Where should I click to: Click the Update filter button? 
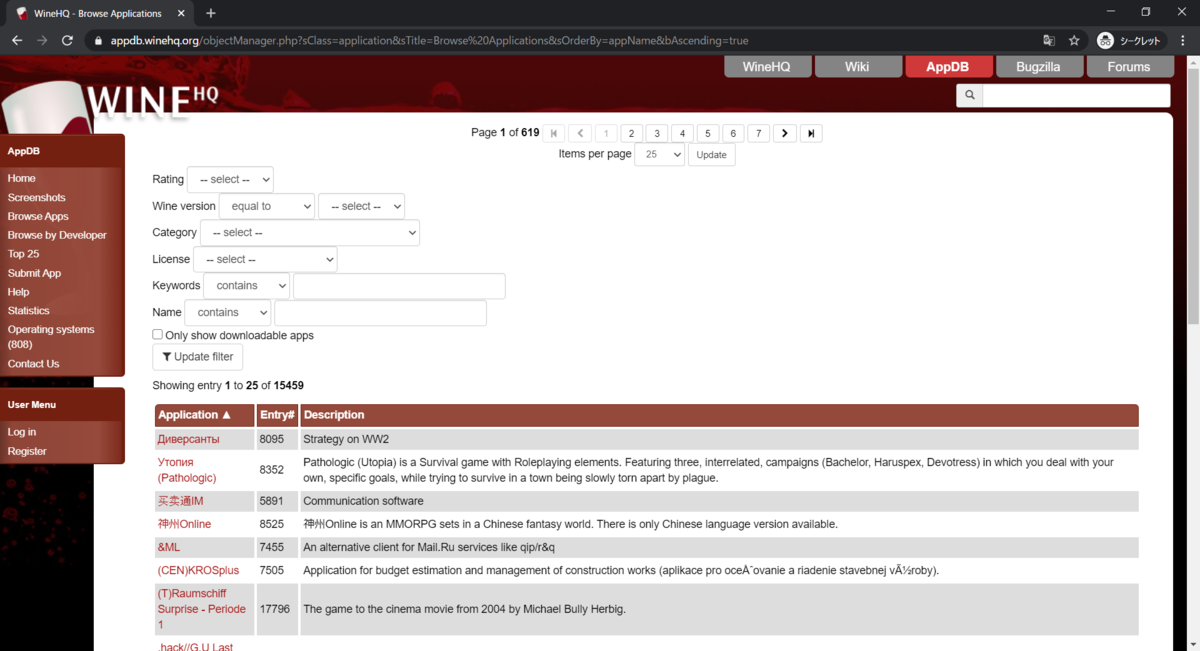[x=197, y=357]
